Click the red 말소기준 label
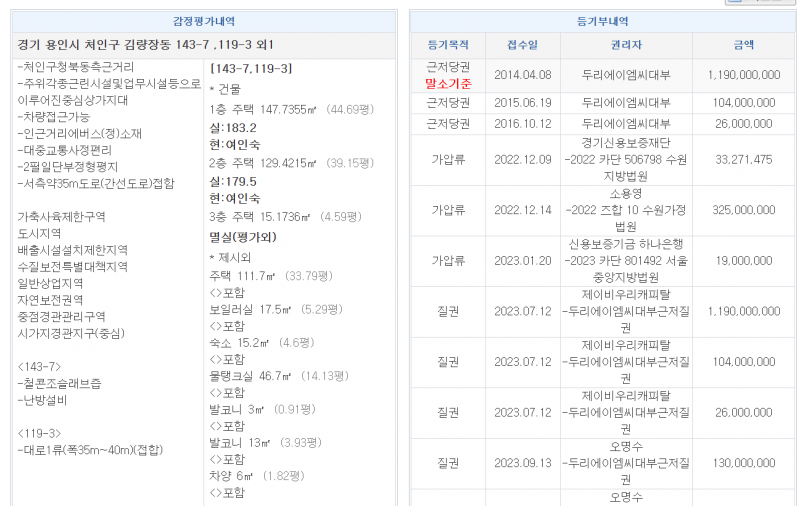Screen dimensions: 800x506 tap(447, 84)
